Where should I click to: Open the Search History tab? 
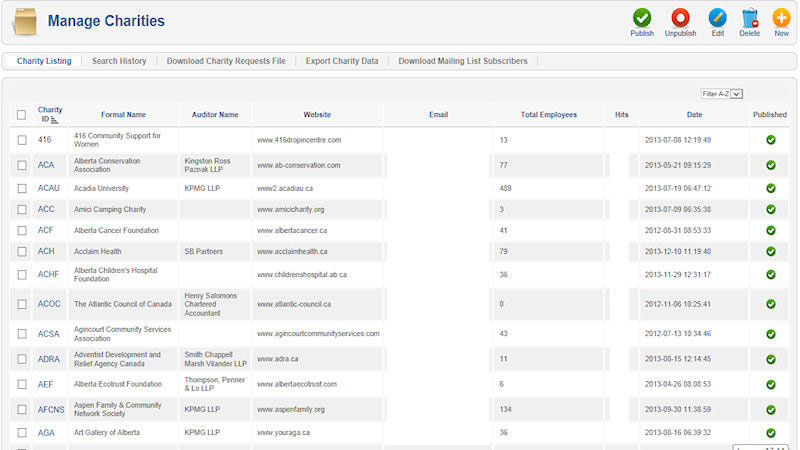click(x=119, y=61)
